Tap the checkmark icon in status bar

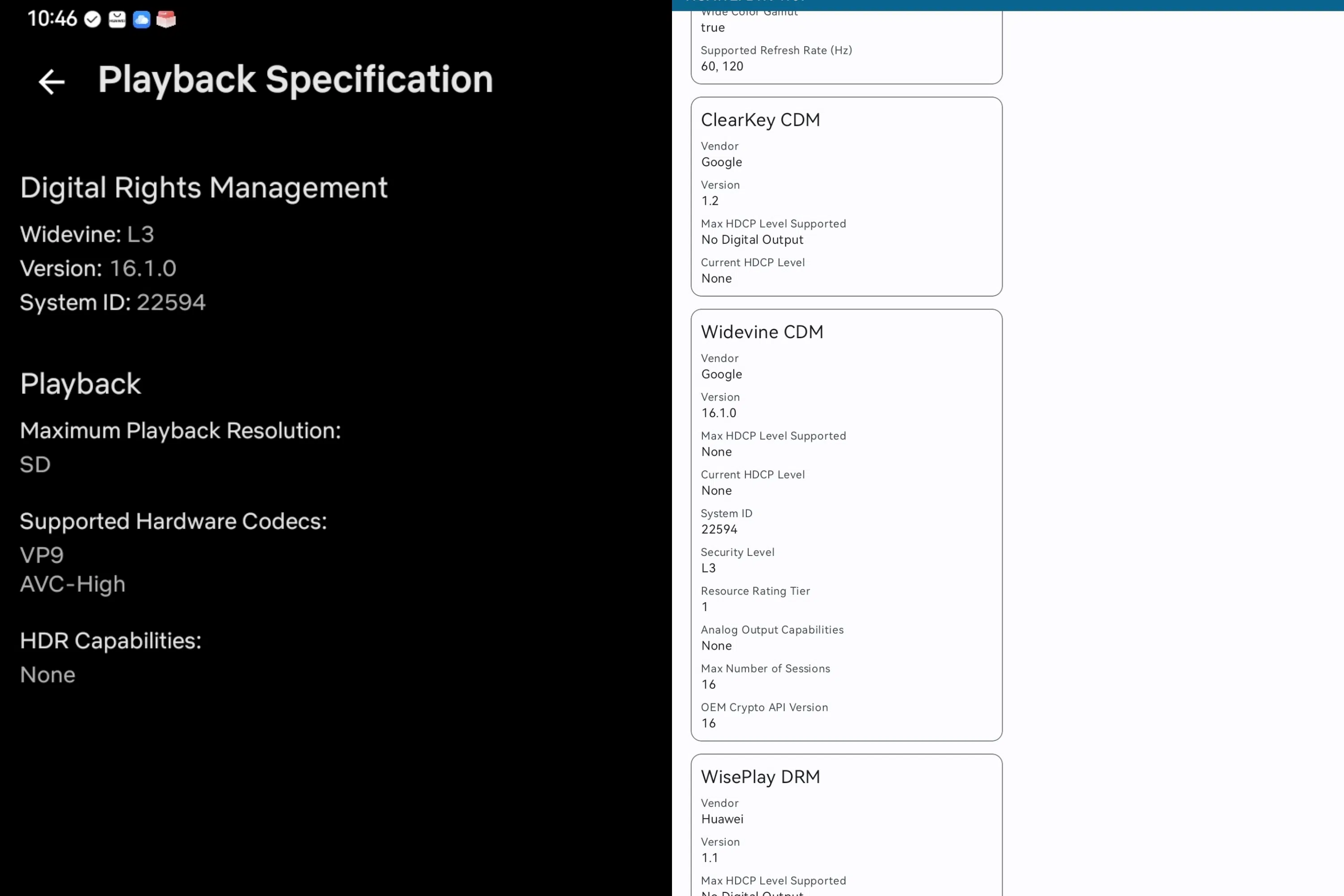click(x=93, y=20)
